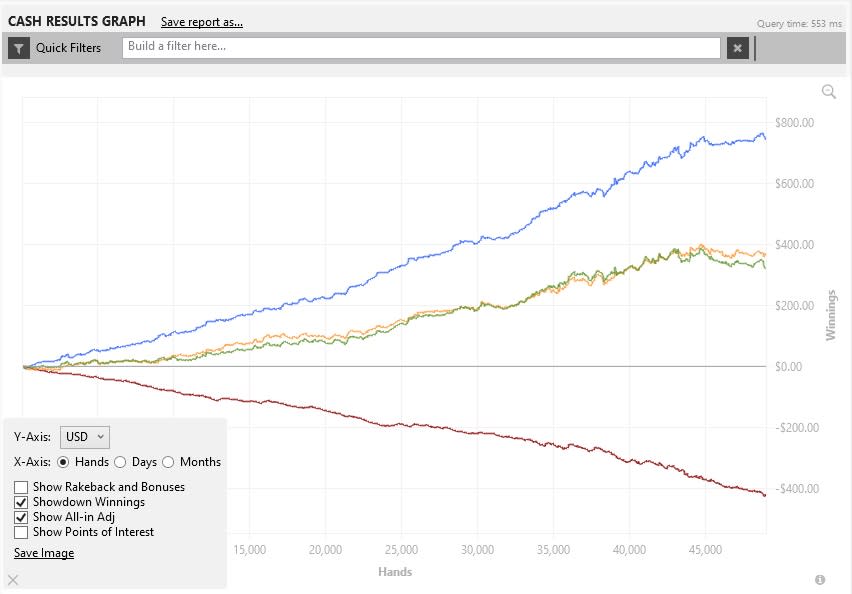Click the Hands axis title
This screenshot has height=594, width=852.
(x=395, y=572)
